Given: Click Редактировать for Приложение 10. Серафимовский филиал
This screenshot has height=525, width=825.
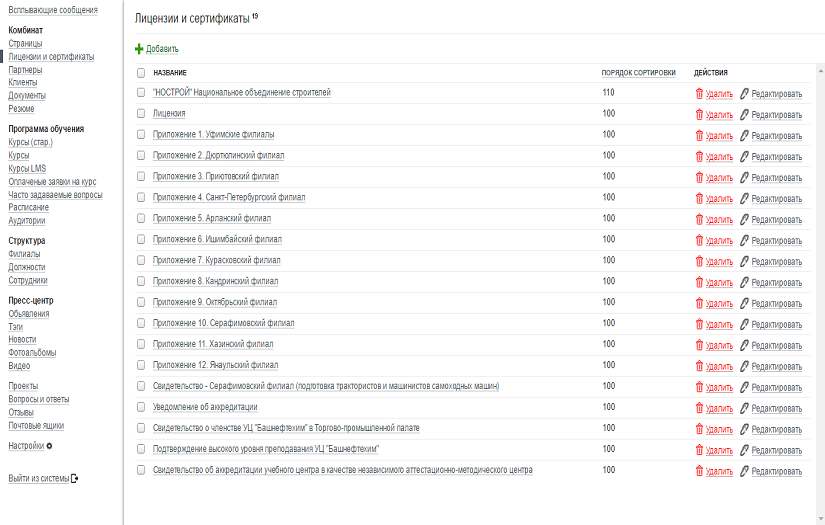Looking at the screenshot, I should point(776,324).
